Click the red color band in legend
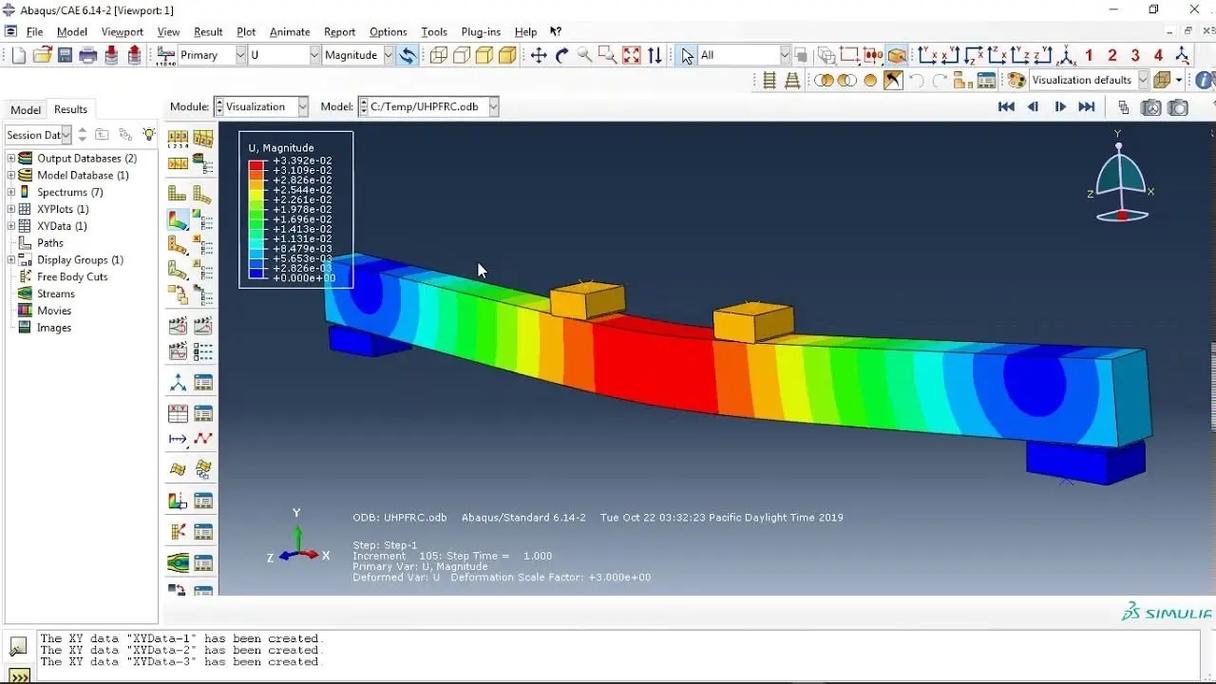This screenshot has height=684, width=1216. pos(257,161)
